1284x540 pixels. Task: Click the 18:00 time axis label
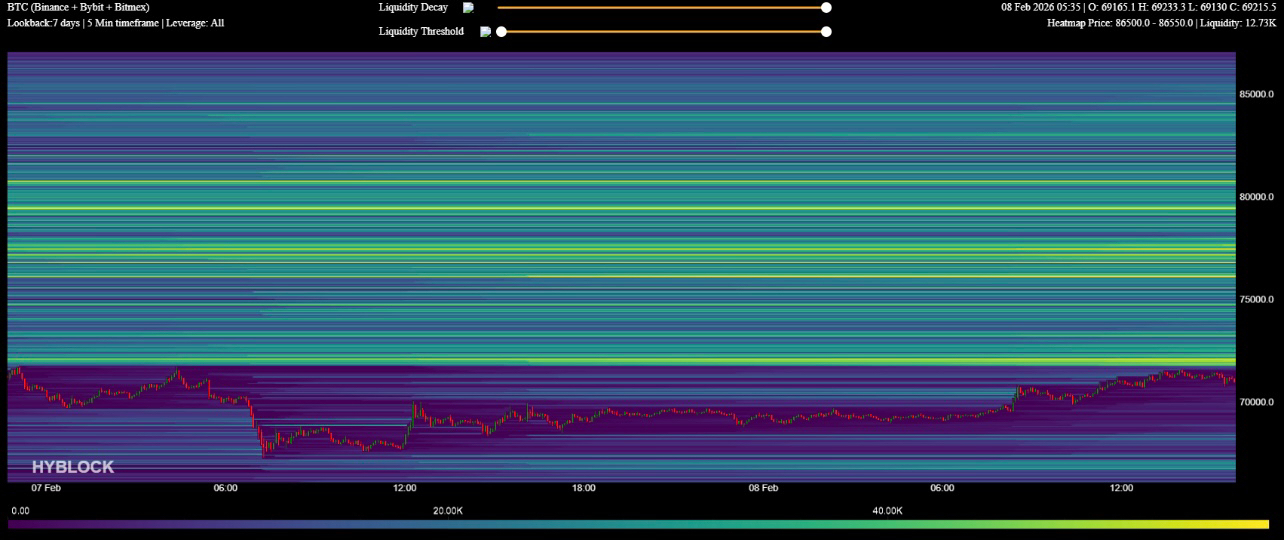pos(584,489)
